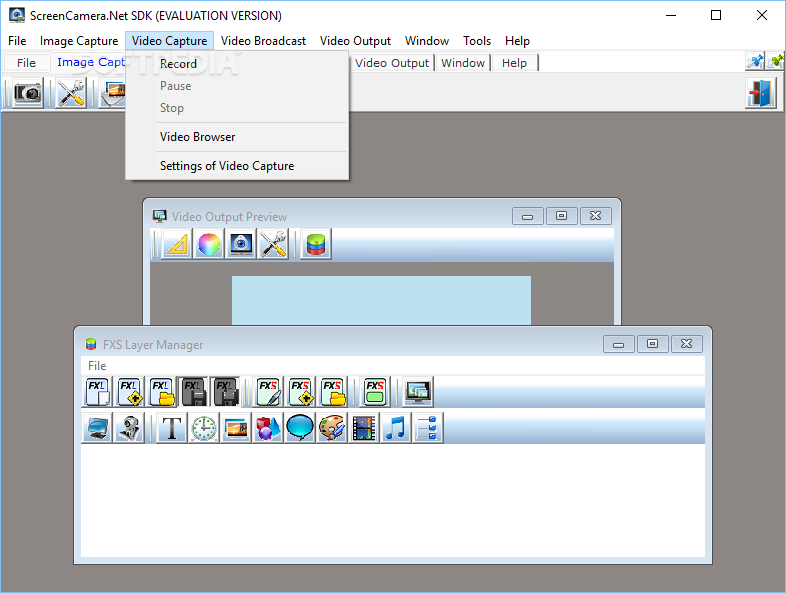The width and height of the screenshot is (786, 593).
Task: Open the Help menu in menu bar
Action: (x=517, y=41)
